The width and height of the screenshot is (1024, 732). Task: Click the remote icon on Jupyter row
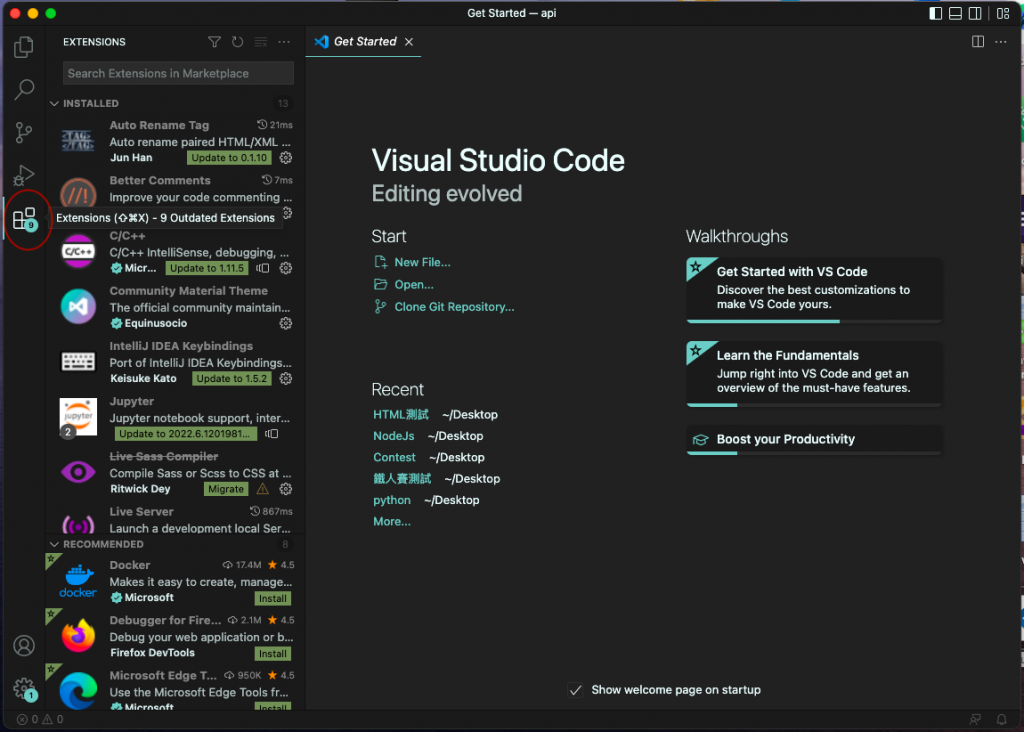point(272,434)
